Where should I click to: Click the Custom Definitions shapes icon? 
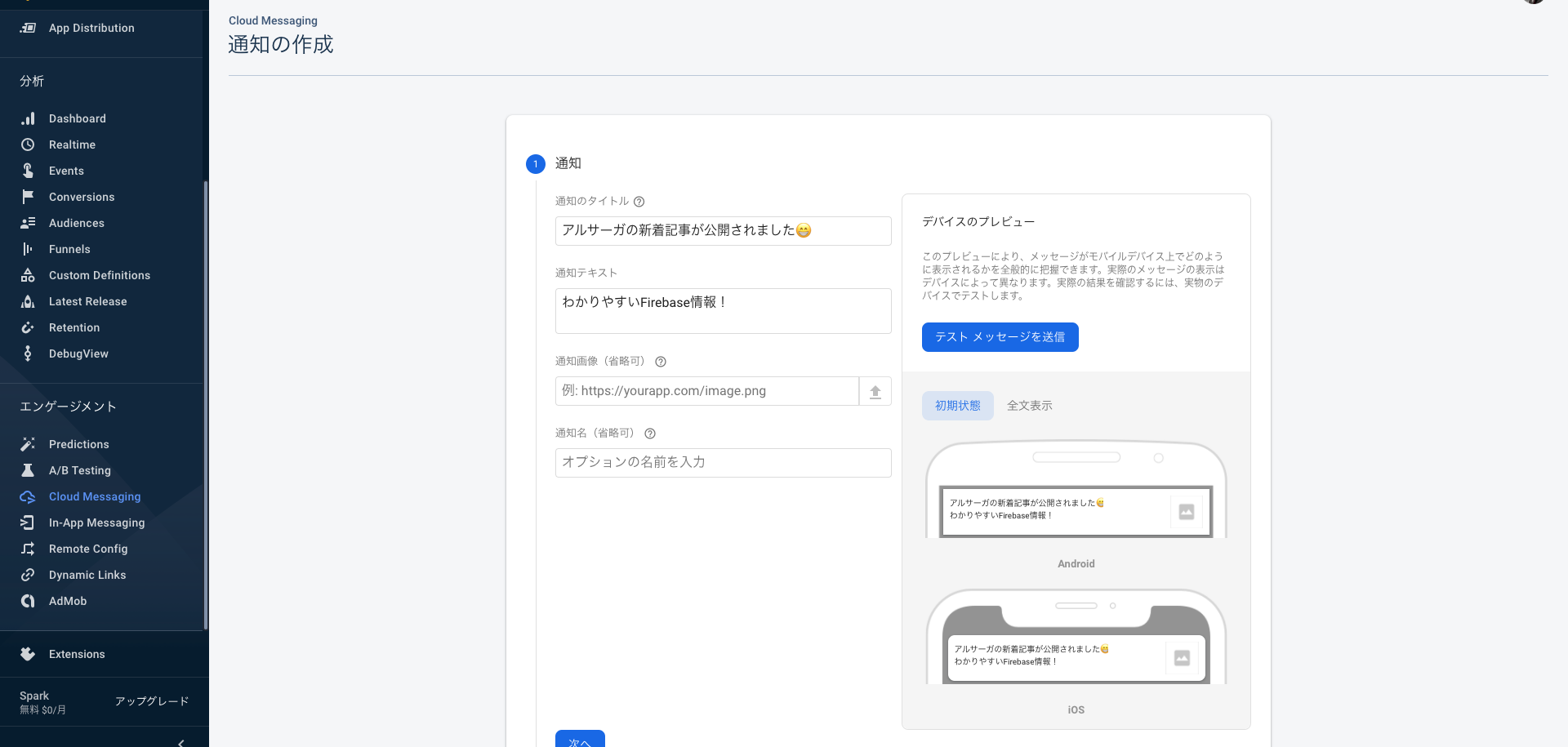(28, 275)
